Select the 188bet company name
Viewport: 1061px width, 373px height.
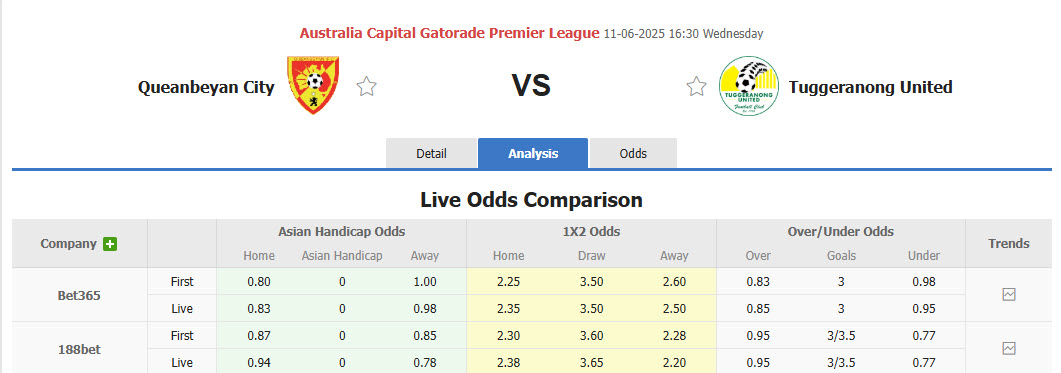tap(80, 349)
